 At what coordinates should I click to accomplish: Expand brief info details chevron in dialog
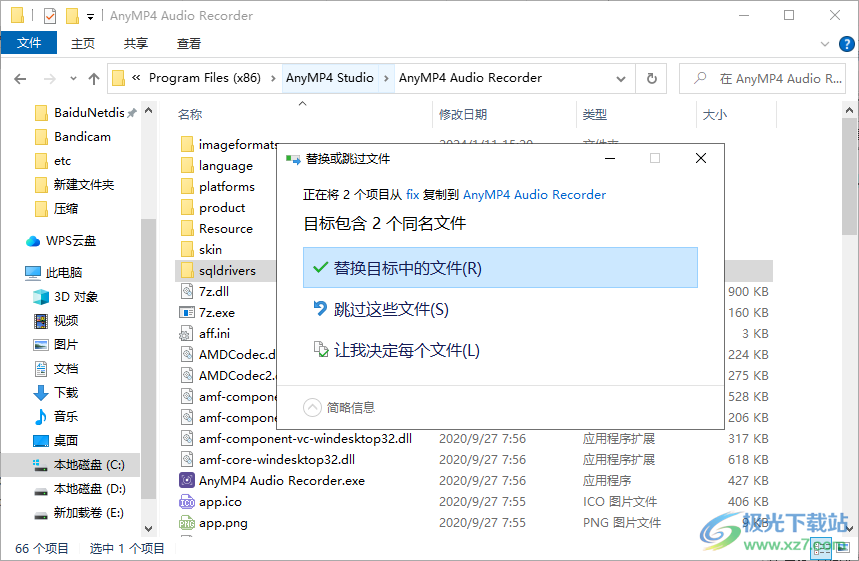[312, 408]
